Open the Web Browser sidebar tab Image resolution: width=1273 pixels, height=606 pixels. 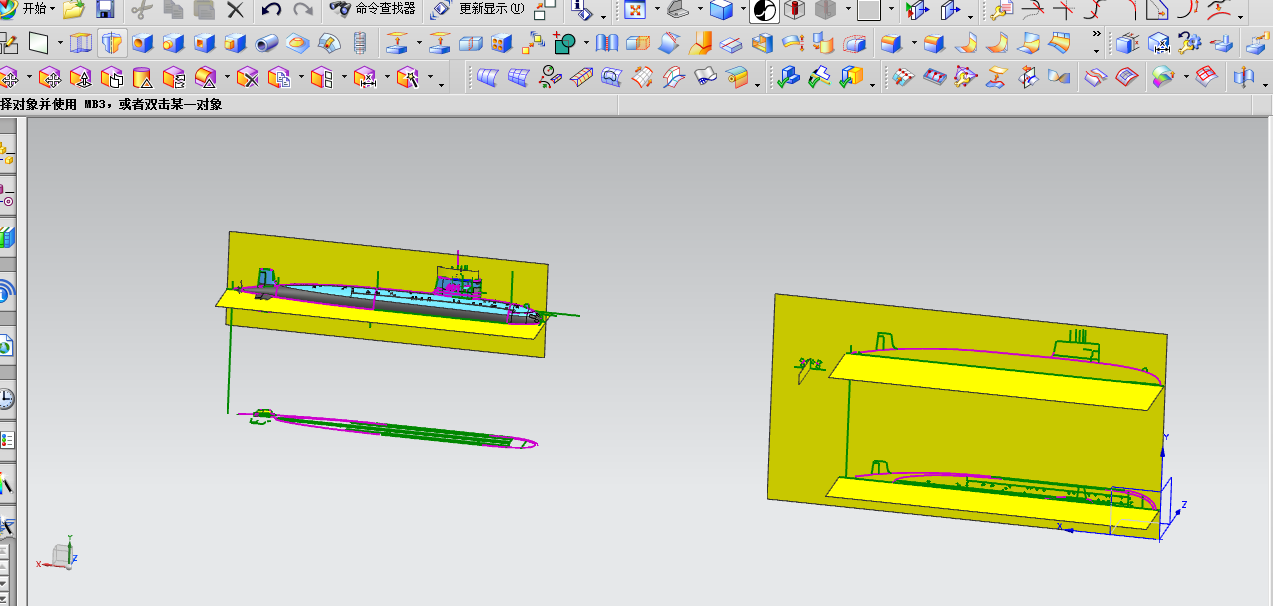click(x=6, y=346)
